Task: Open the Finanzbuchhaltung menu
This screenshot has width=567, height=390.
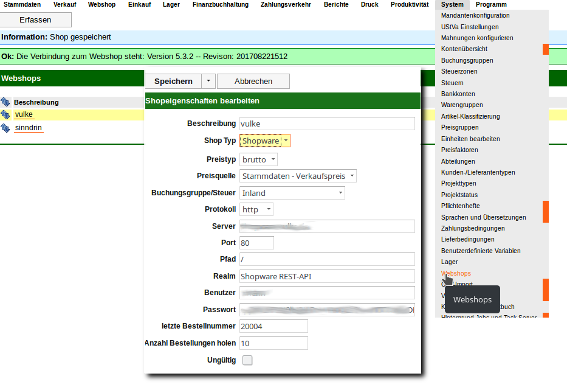Action: pos(220,5)
